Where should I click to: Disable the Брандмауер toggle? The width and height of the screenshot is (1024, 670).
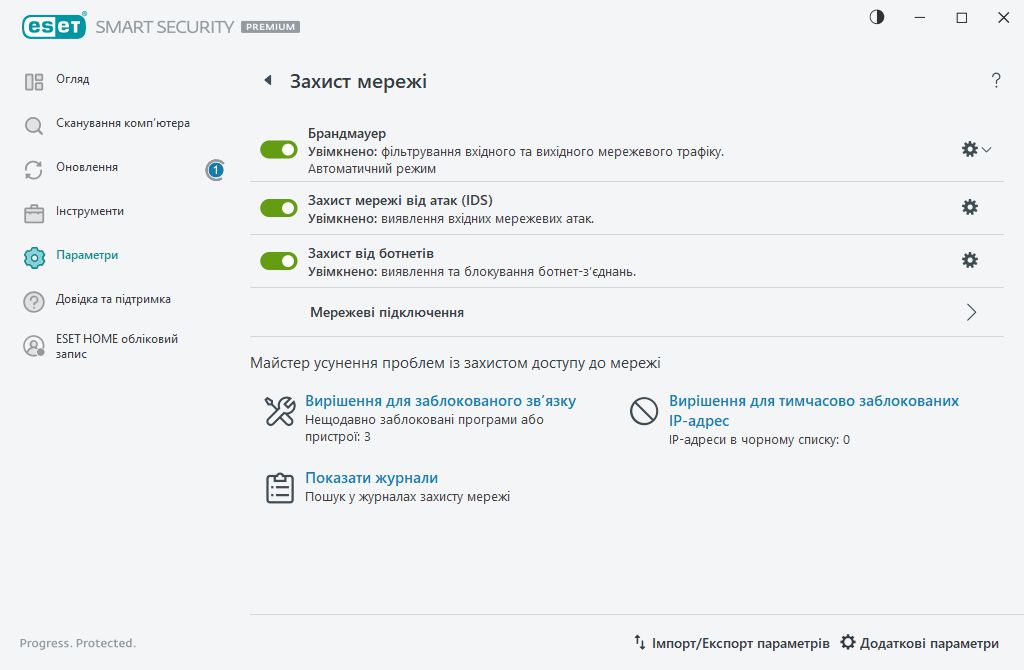pyautogui.click(x=279, y=149)
